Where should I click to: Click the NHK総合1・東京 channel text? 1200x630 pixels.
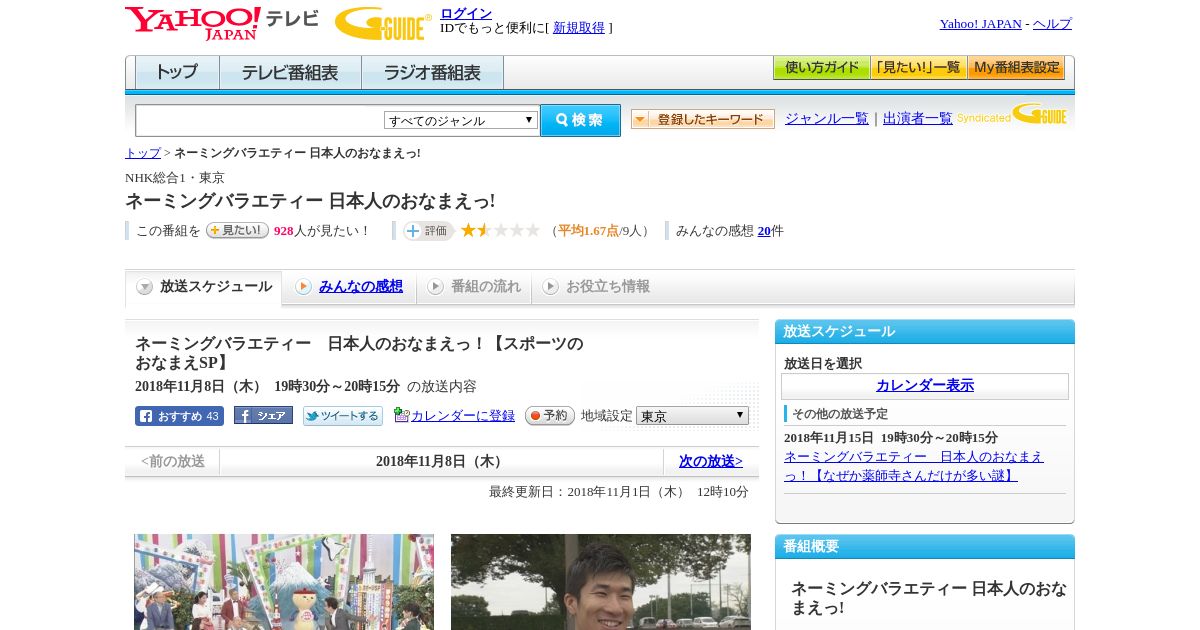tap(175, 178)
